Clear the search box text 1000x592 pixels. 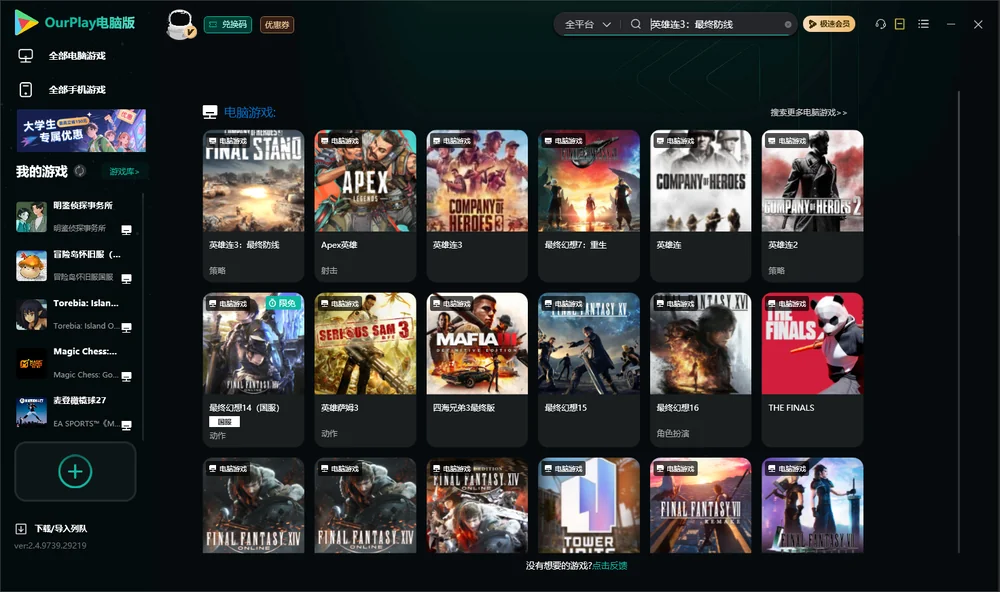pos(788,24)
